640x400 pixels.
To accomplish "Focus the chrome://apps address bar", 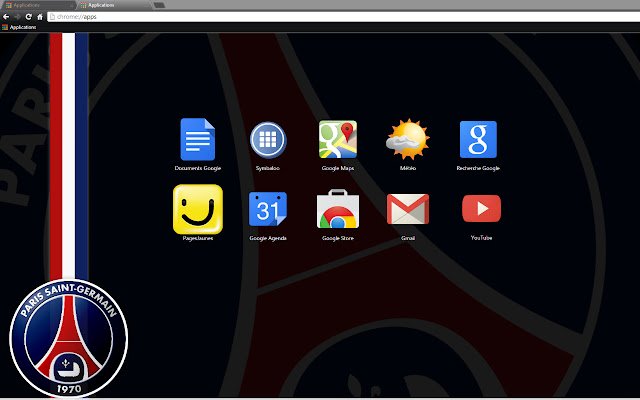I will 344,17.
